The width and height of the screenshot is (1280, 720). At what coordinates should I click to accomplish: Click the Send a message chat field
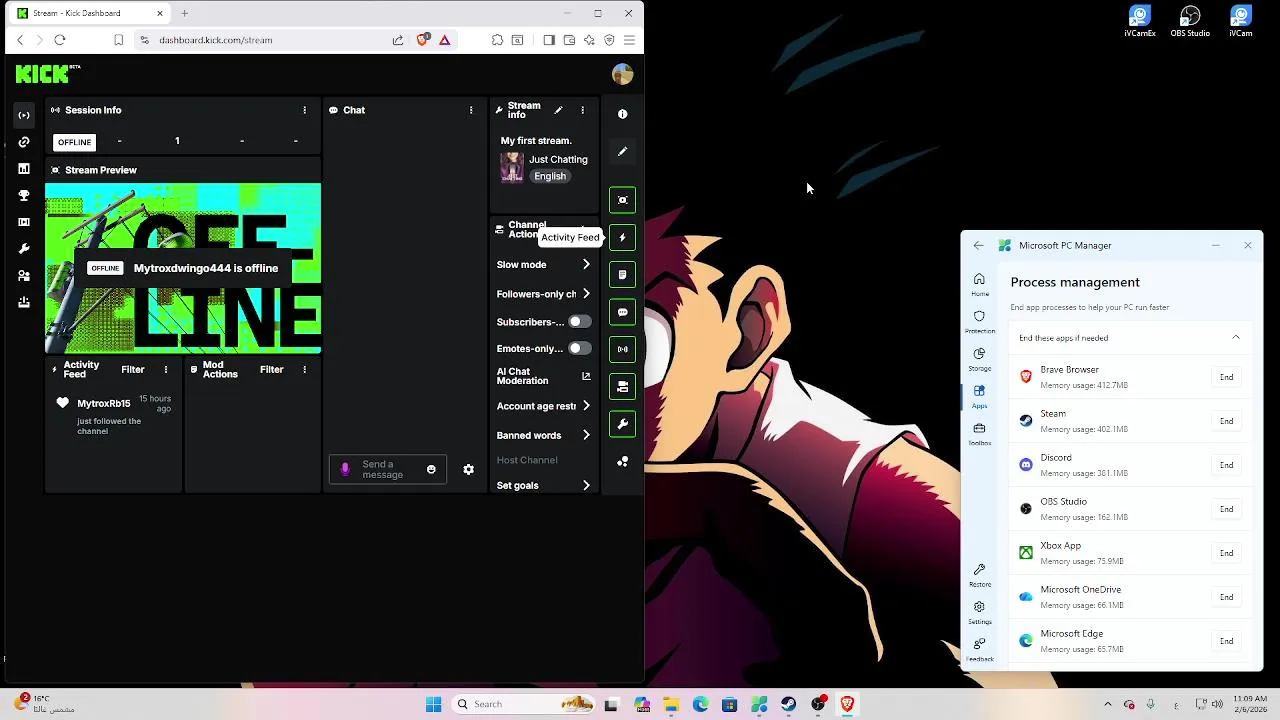[388, 469]
